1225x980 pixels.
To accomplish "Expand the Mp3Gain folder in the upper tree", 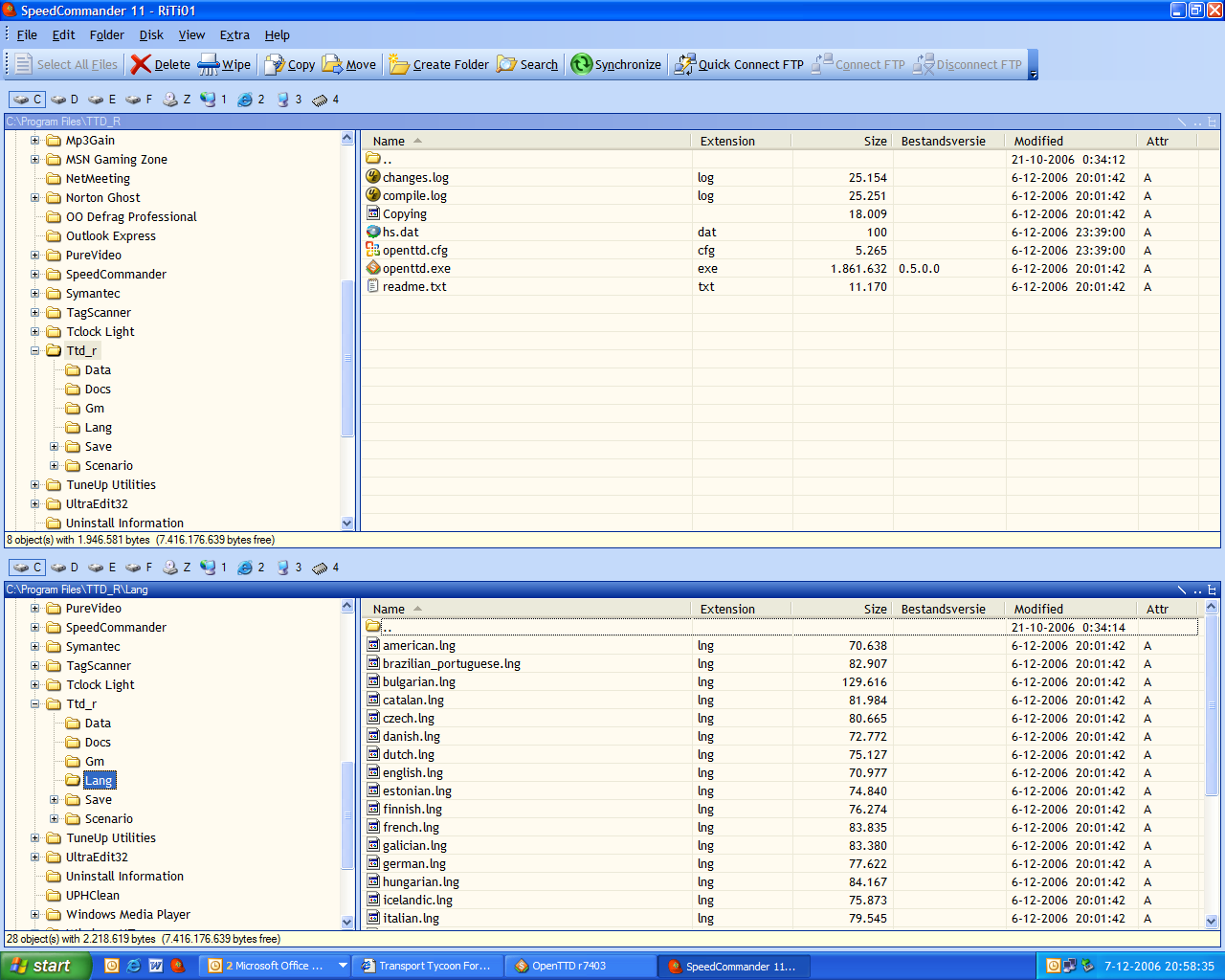I will pyautogui.click(x=34, y=141).
